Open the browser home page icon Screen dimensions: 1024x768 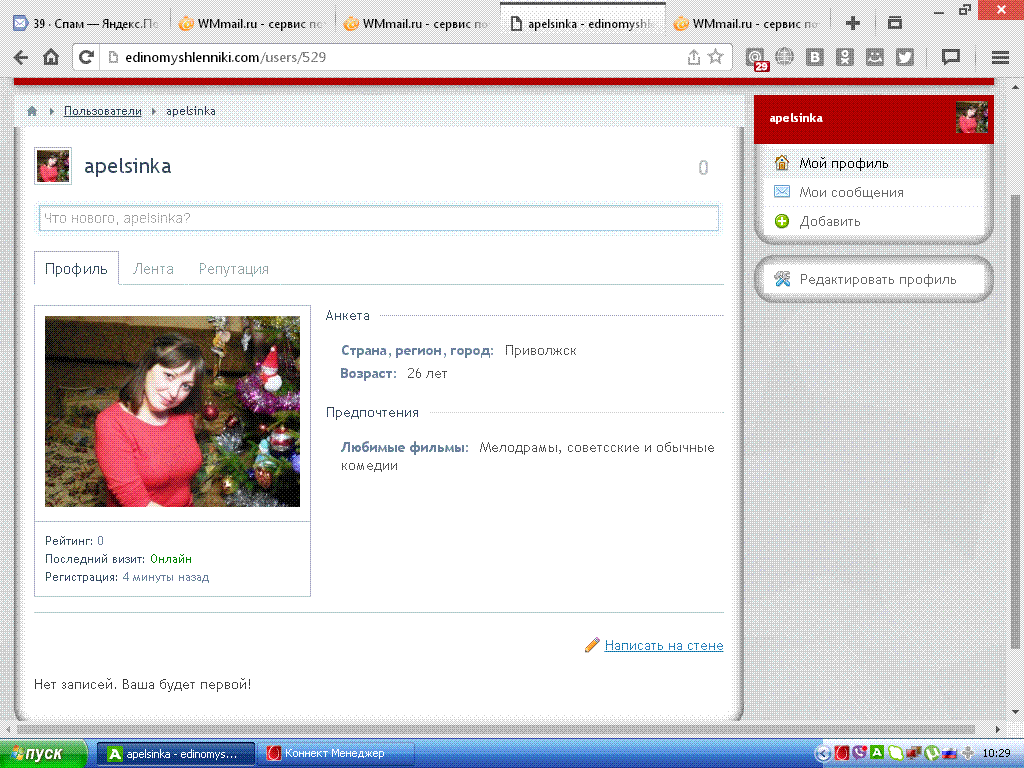coord(51,57)
